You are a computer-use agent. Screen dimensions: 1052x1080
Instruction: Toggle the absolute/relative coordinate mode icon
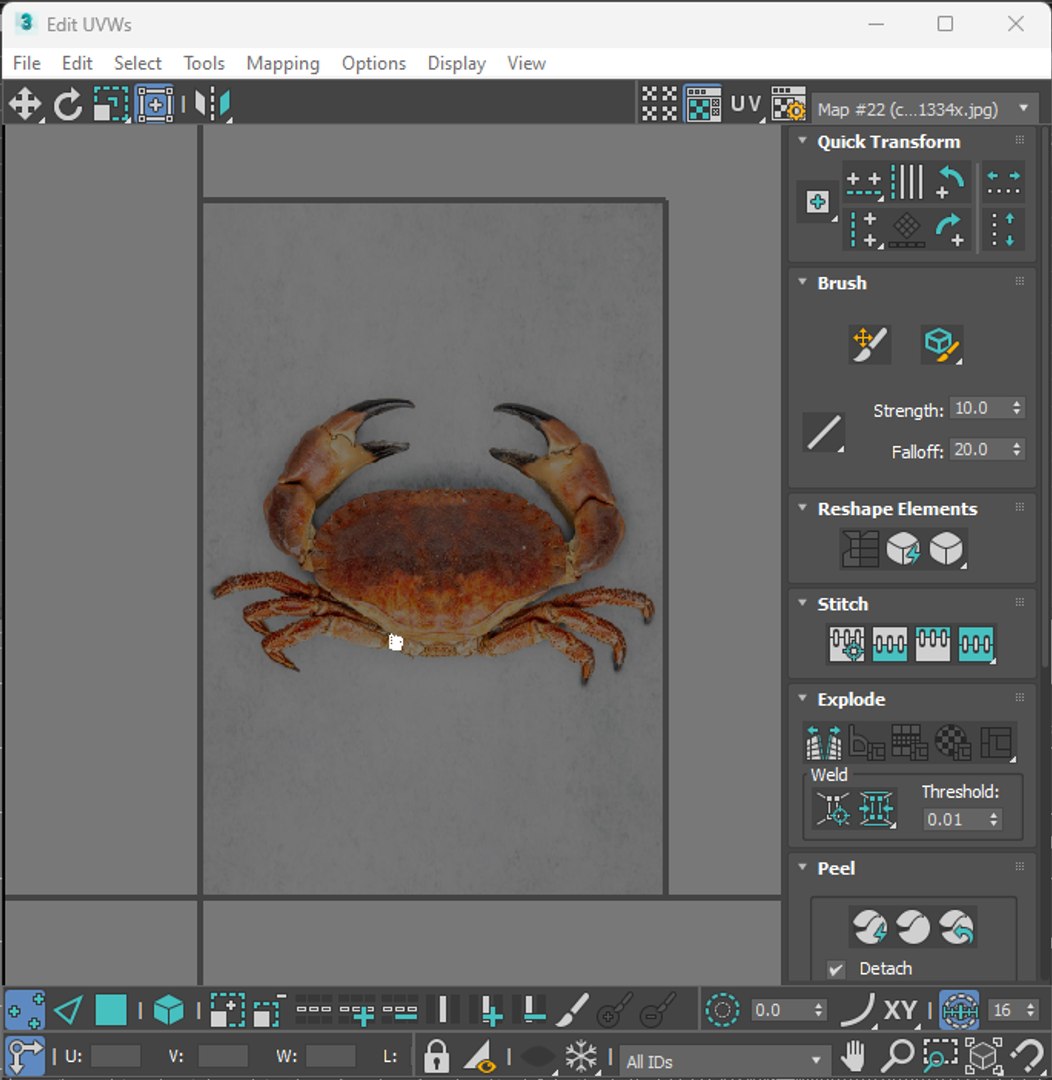[25, 1055]
